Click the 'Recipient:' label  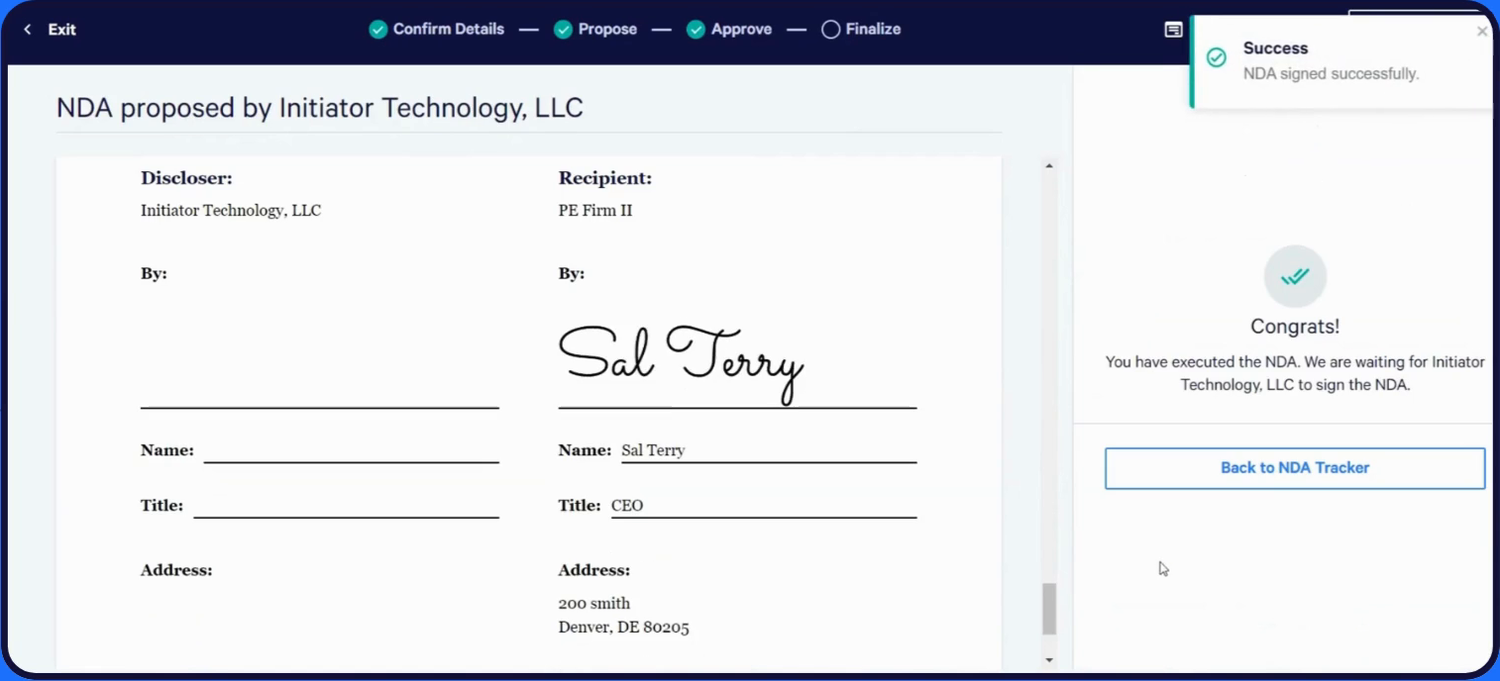[x=605, y=179]
